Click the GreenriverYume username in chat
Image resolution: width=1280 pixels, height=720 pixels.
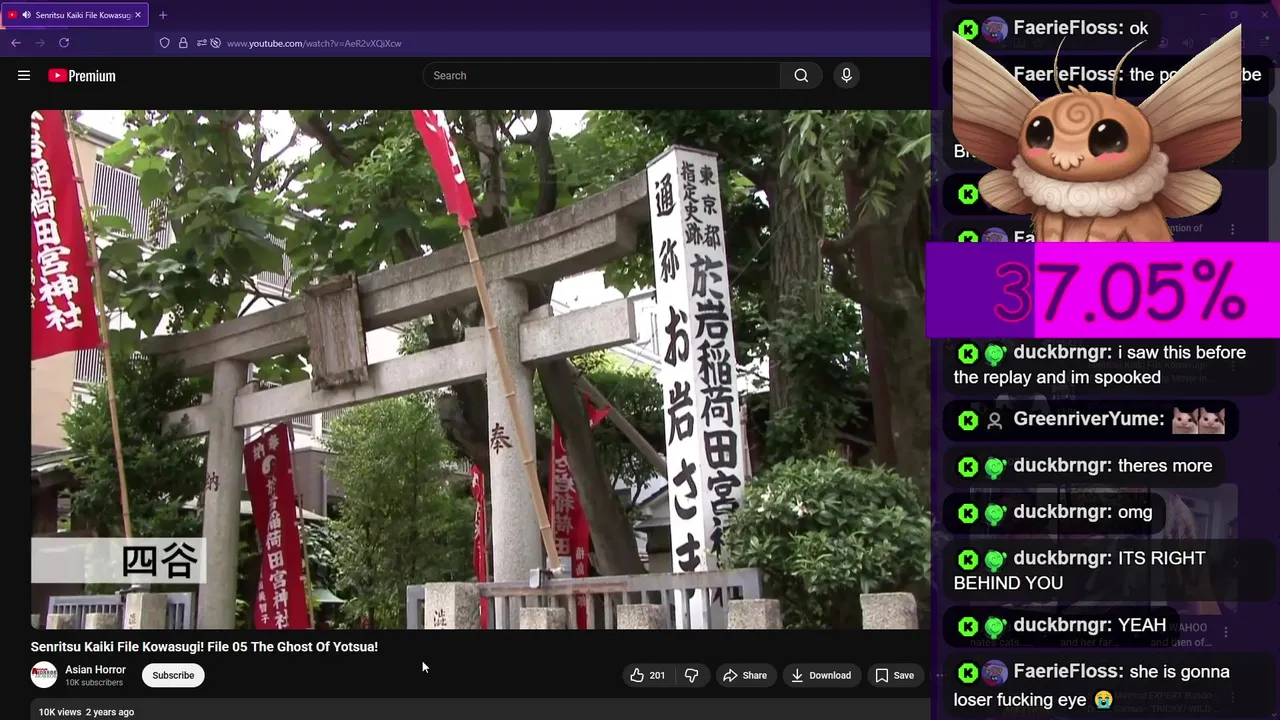point(1088,419)
